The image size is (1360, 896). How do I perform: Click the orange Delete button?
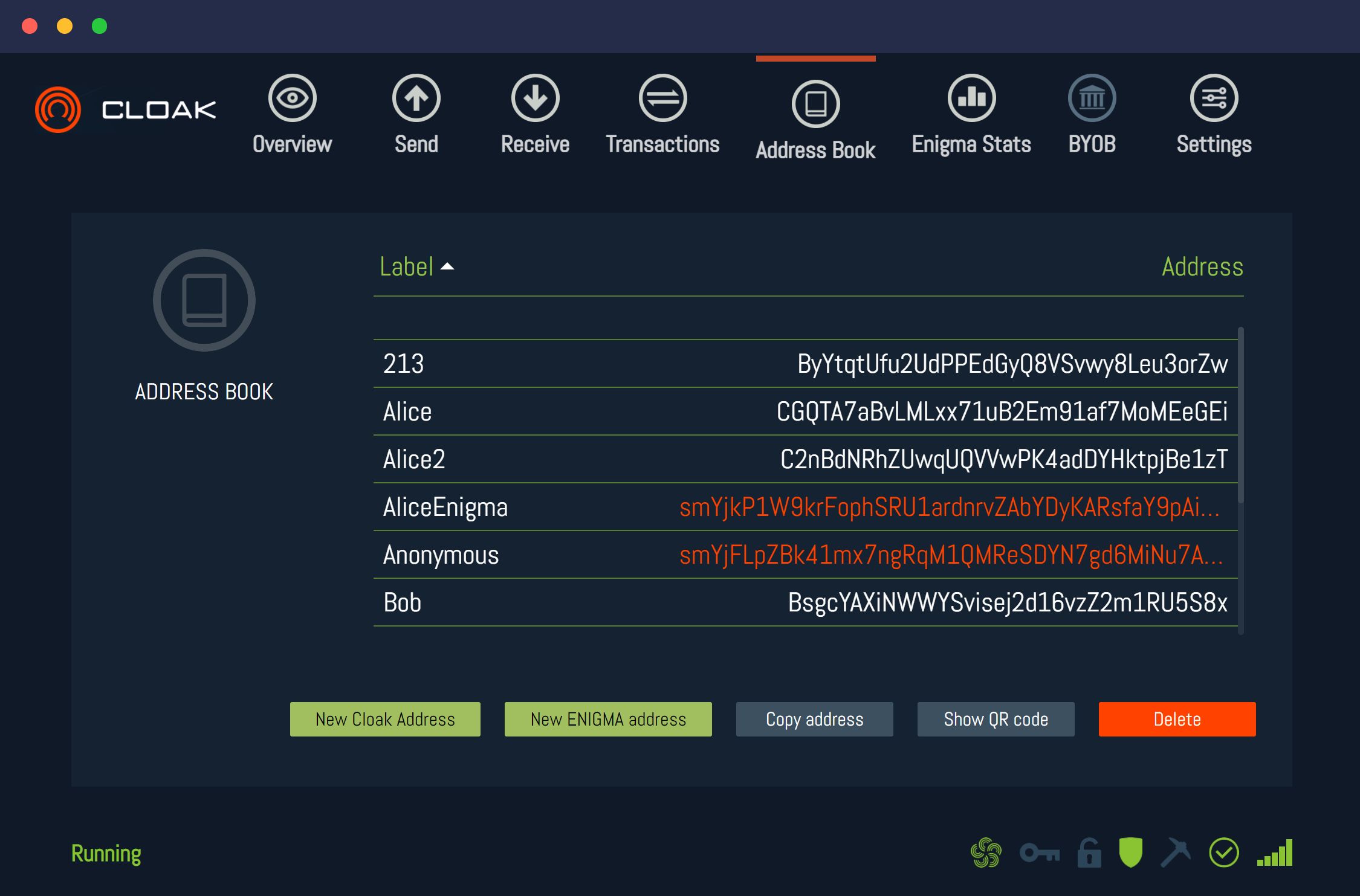point(1177,719)
